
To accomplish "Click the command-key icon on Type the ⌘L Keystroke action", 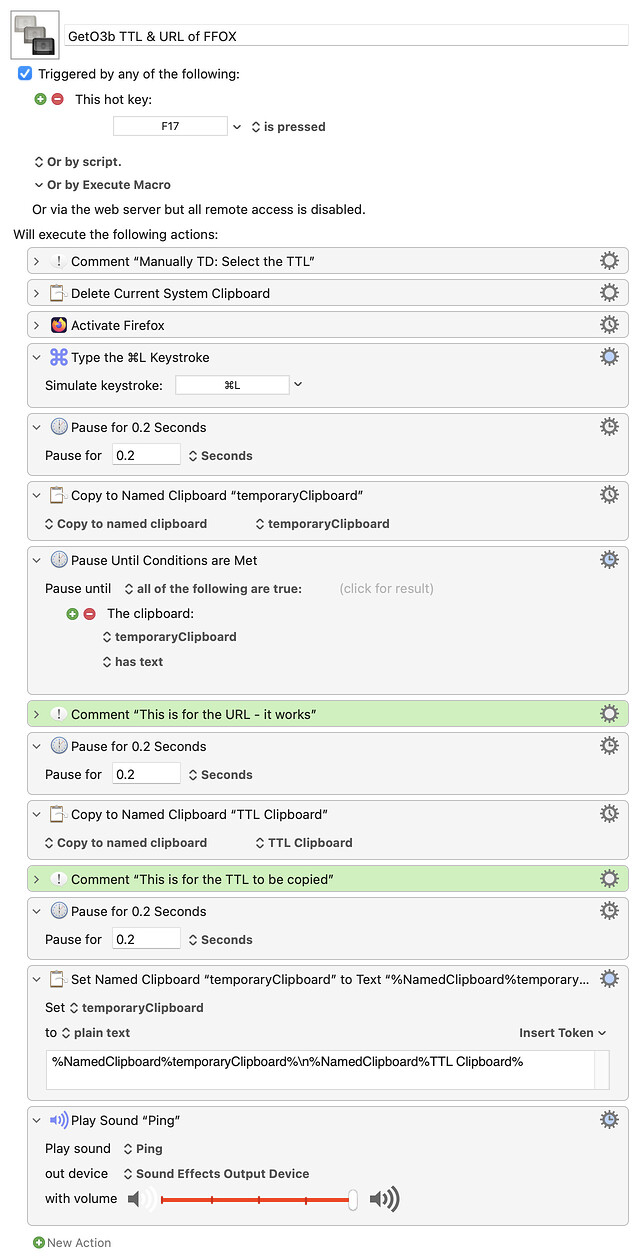I will pyautogui.click(x=59, y=356).
